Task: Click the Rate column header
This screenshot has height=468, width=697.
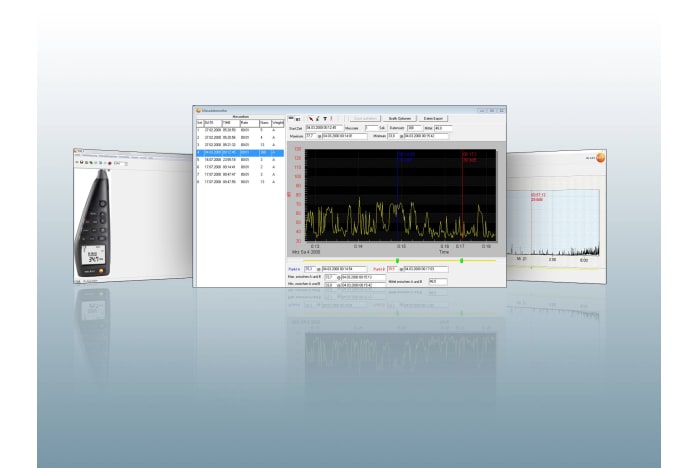Action: 249,123
